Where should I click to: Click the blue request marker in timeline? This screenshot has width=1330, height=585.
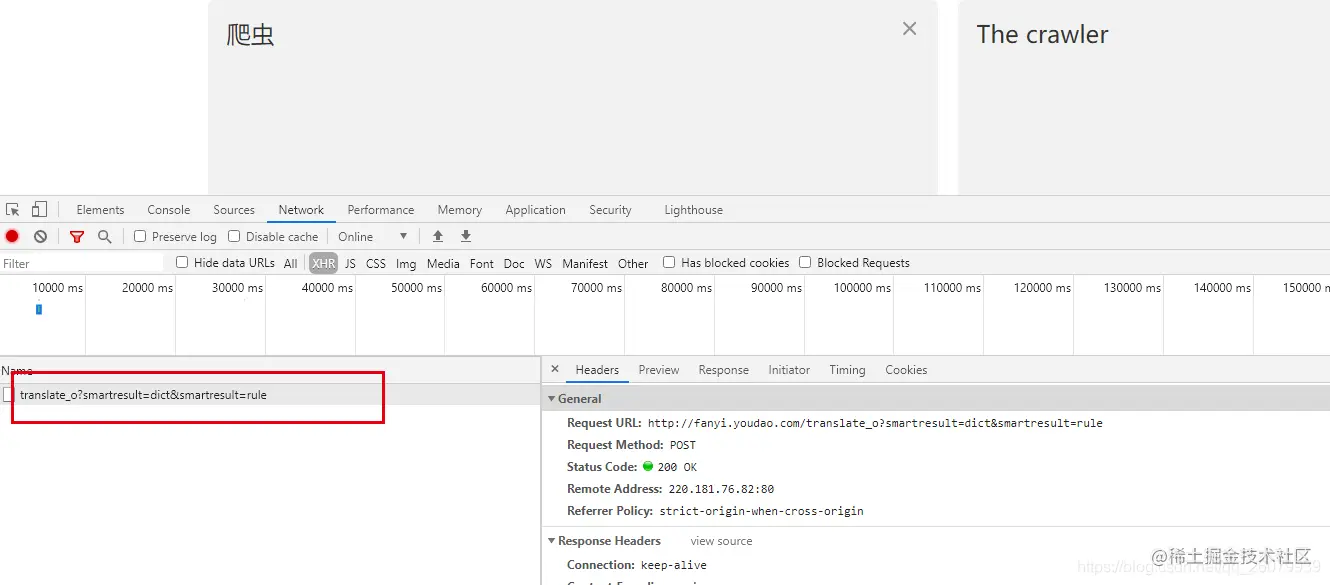[x=39, y=309]
